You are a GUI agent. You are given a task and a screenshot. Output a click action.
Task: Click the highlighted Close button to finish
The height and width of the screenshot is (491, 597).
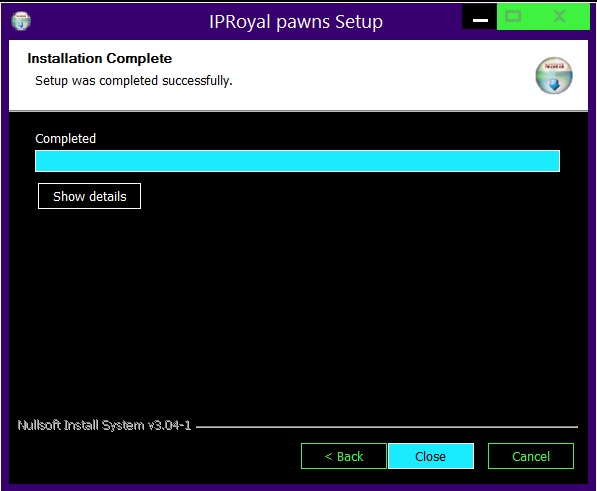[431, 456]
